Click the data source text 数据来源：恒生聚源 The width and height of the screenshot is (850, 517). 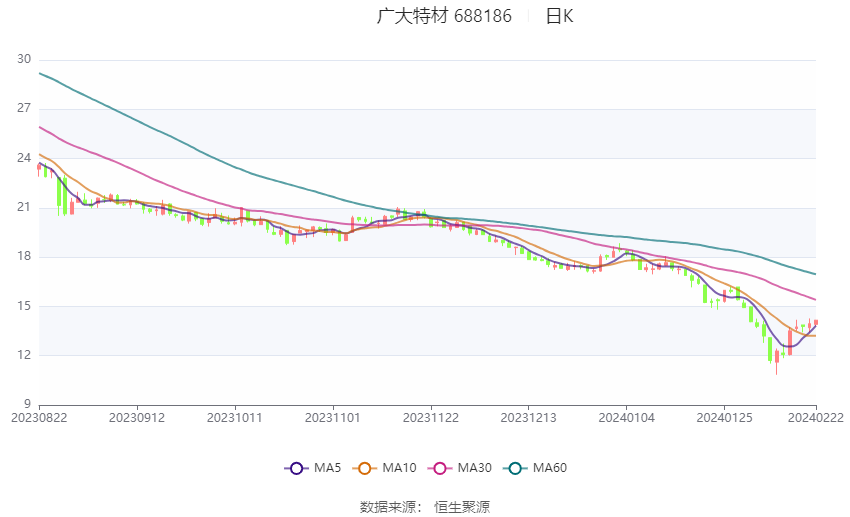pyautogui.click(x=425, y=507)
